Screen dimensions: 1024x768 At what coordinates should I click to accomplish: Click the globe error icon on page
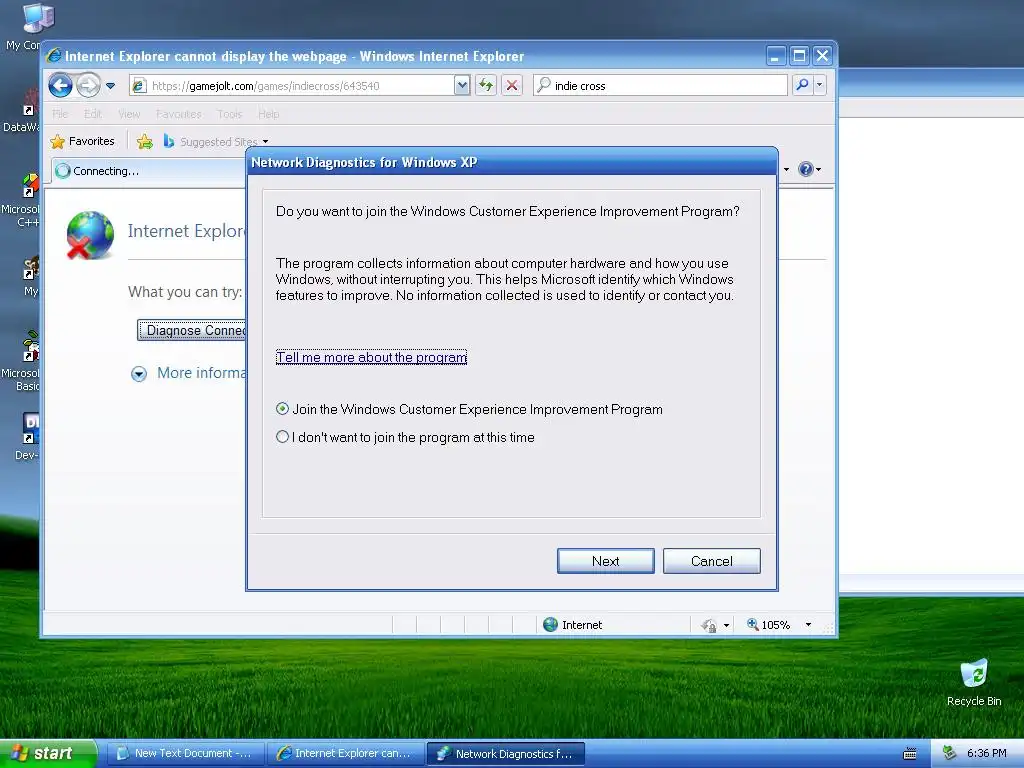coord(90,235)
